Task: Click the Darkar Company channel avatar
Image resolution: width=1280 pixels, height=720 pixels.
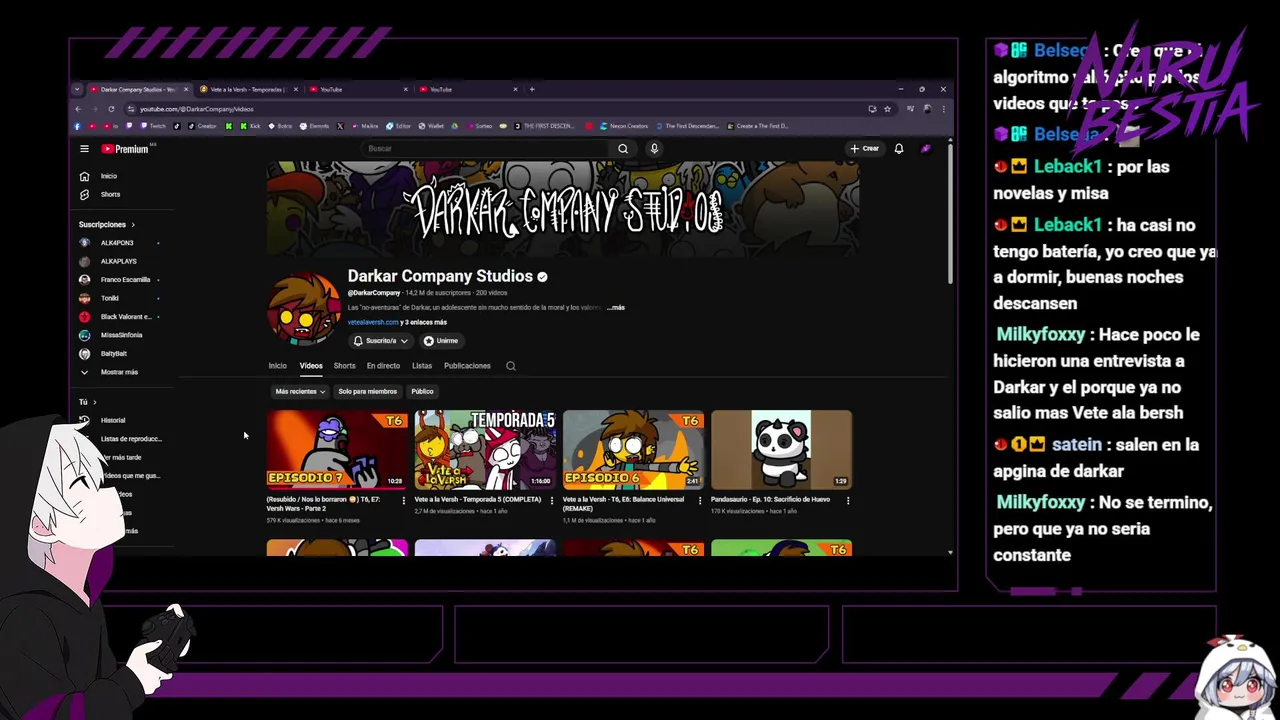Action: (x=304, y=308)
